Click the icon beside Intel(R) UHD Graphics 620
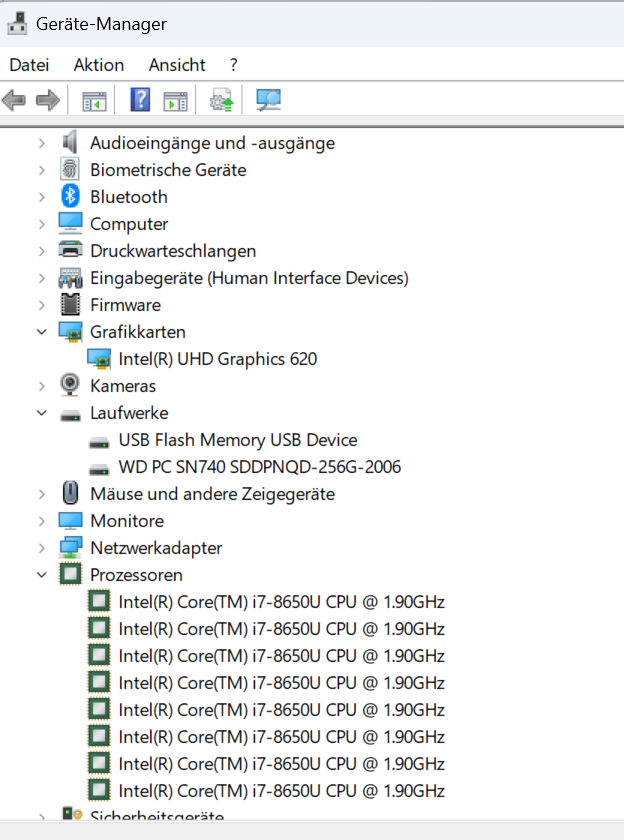The image size is (624, 840). point(99,358)
